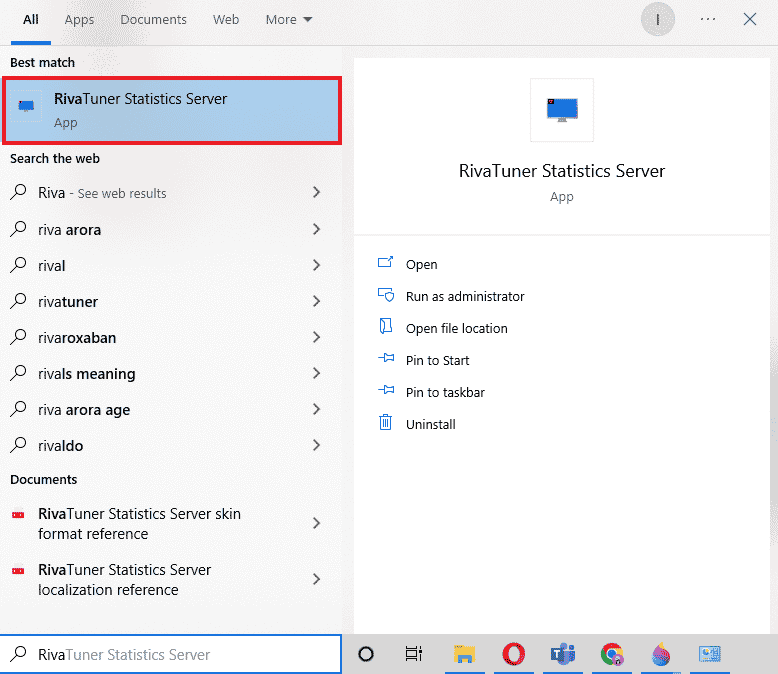Click the search box with RivaTuner text
778x674 pixels.
tap(171, 654)
